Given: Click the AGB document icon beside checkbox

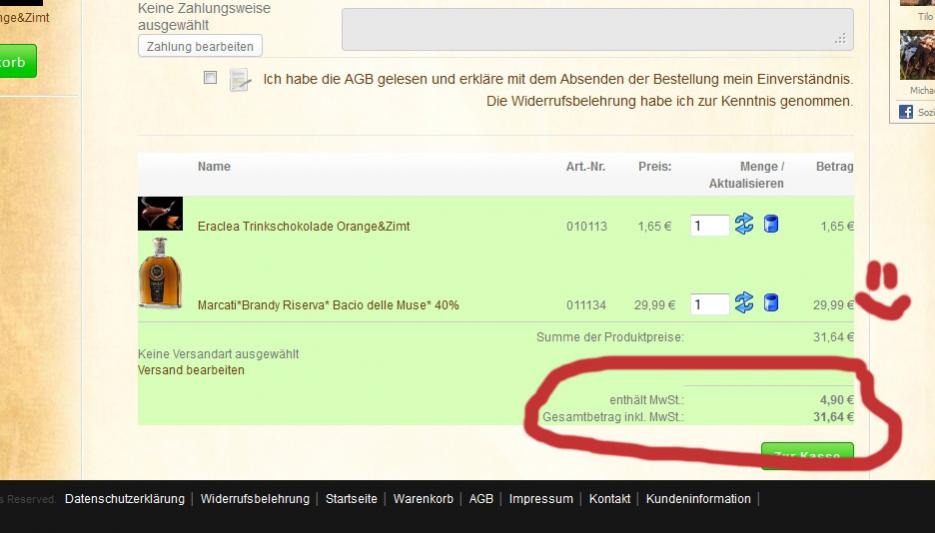Looking at the screenshot, I should (x=239, y=80).
